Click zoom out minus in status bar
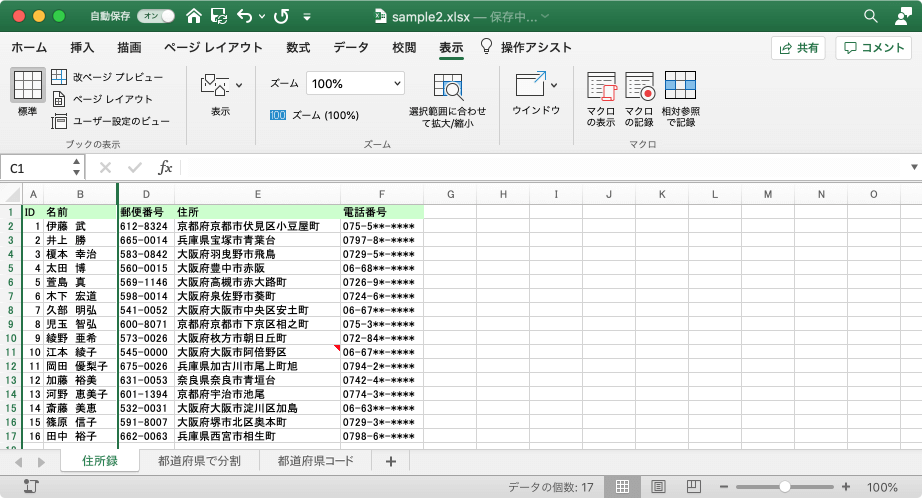Screen dimensions: 922x498 click(x=724, y=487)
